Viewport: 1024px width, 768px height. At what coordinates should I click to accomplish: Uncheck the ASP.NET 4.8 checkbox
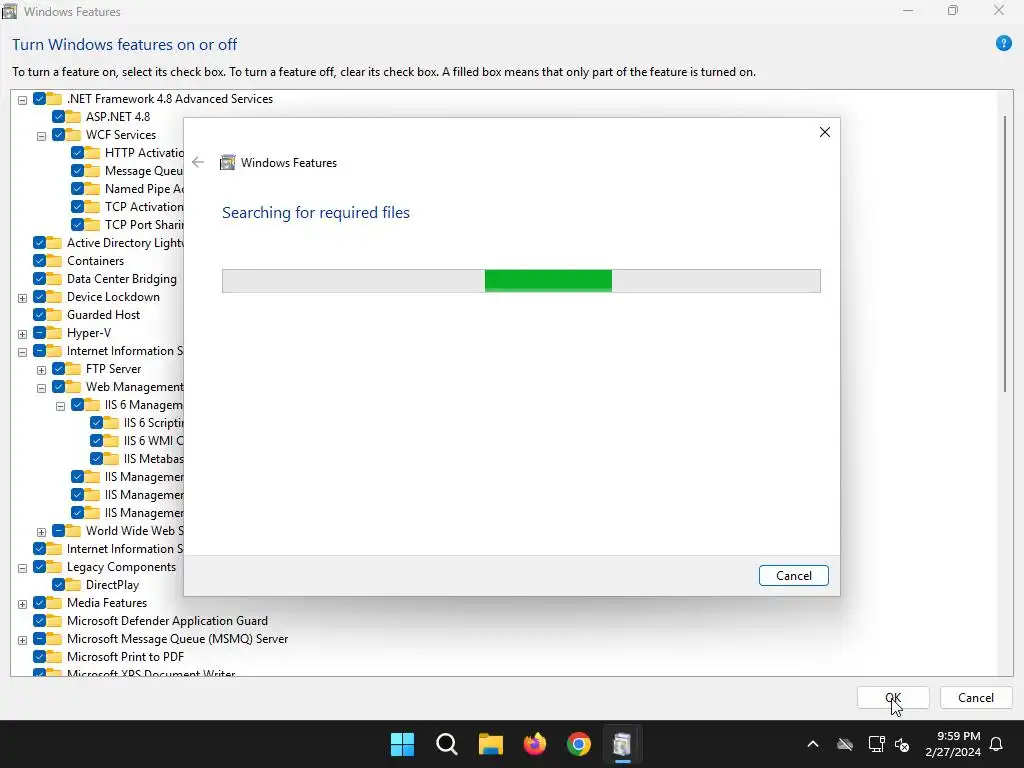pos(58,116)
